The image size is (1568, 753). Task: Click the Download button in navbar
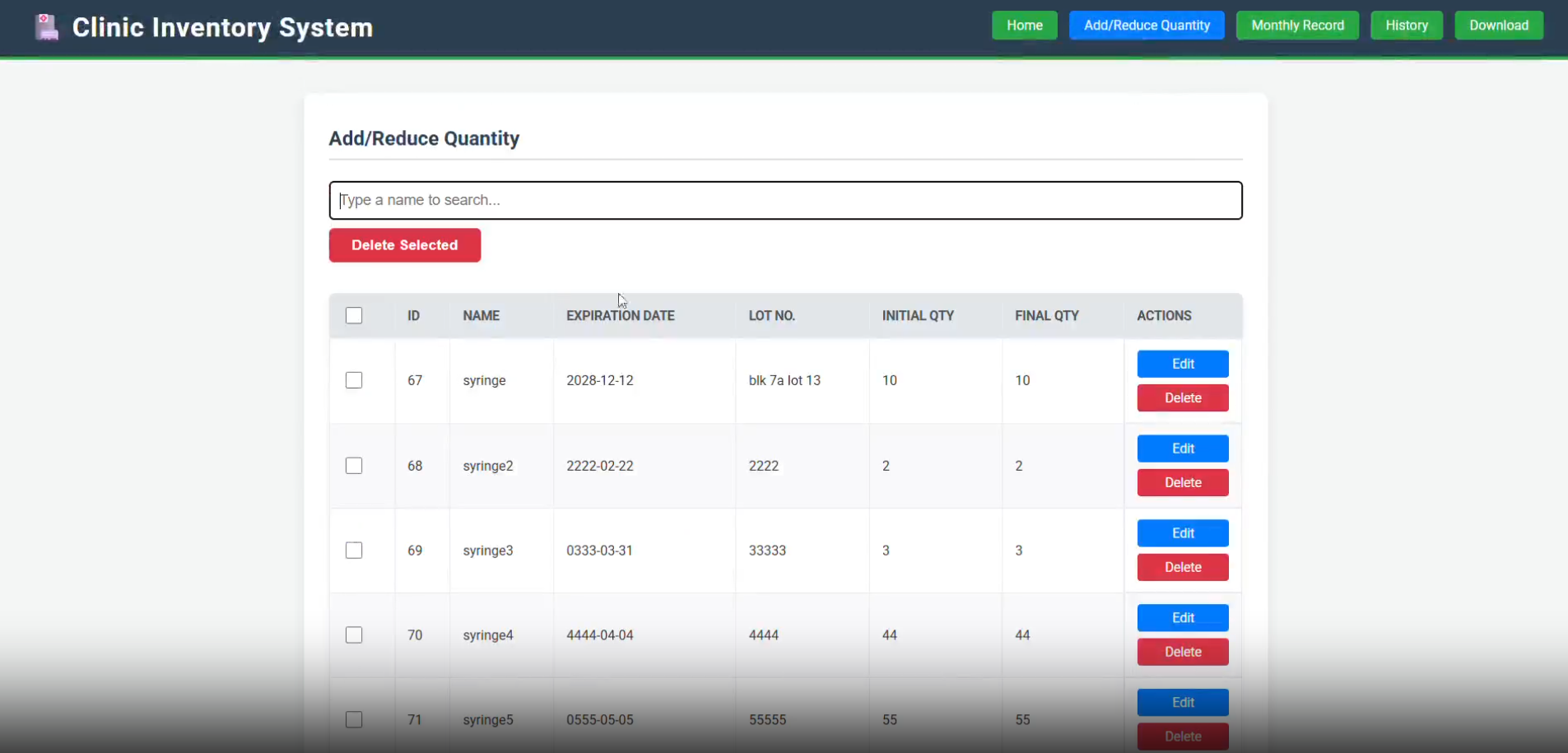[x=1498, y=26]
